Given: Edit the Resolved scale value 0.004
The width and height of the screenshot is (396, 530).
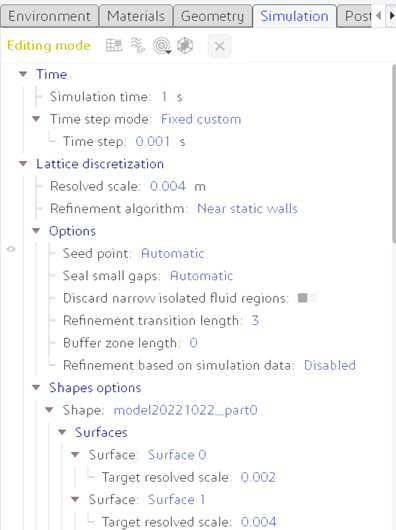Looking at the screenshot, I should (x=168, y=186).
